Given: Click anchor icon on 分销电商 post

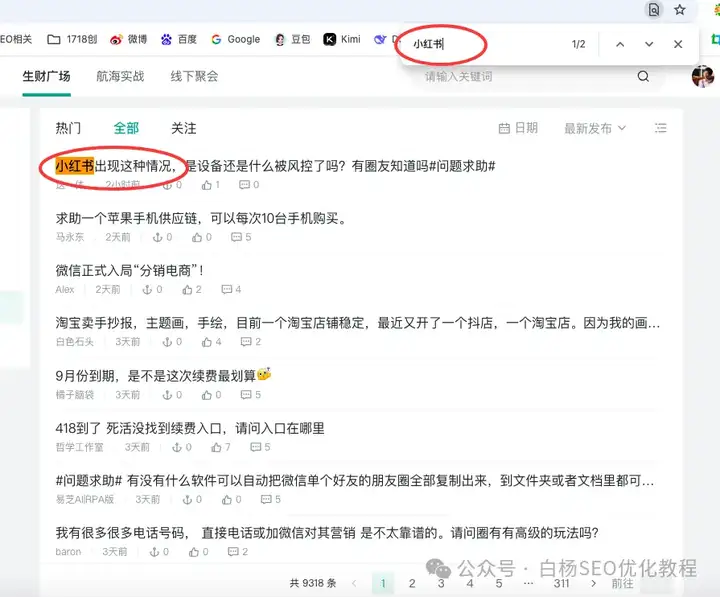Looking at the screenshot, I should point(147,290).
